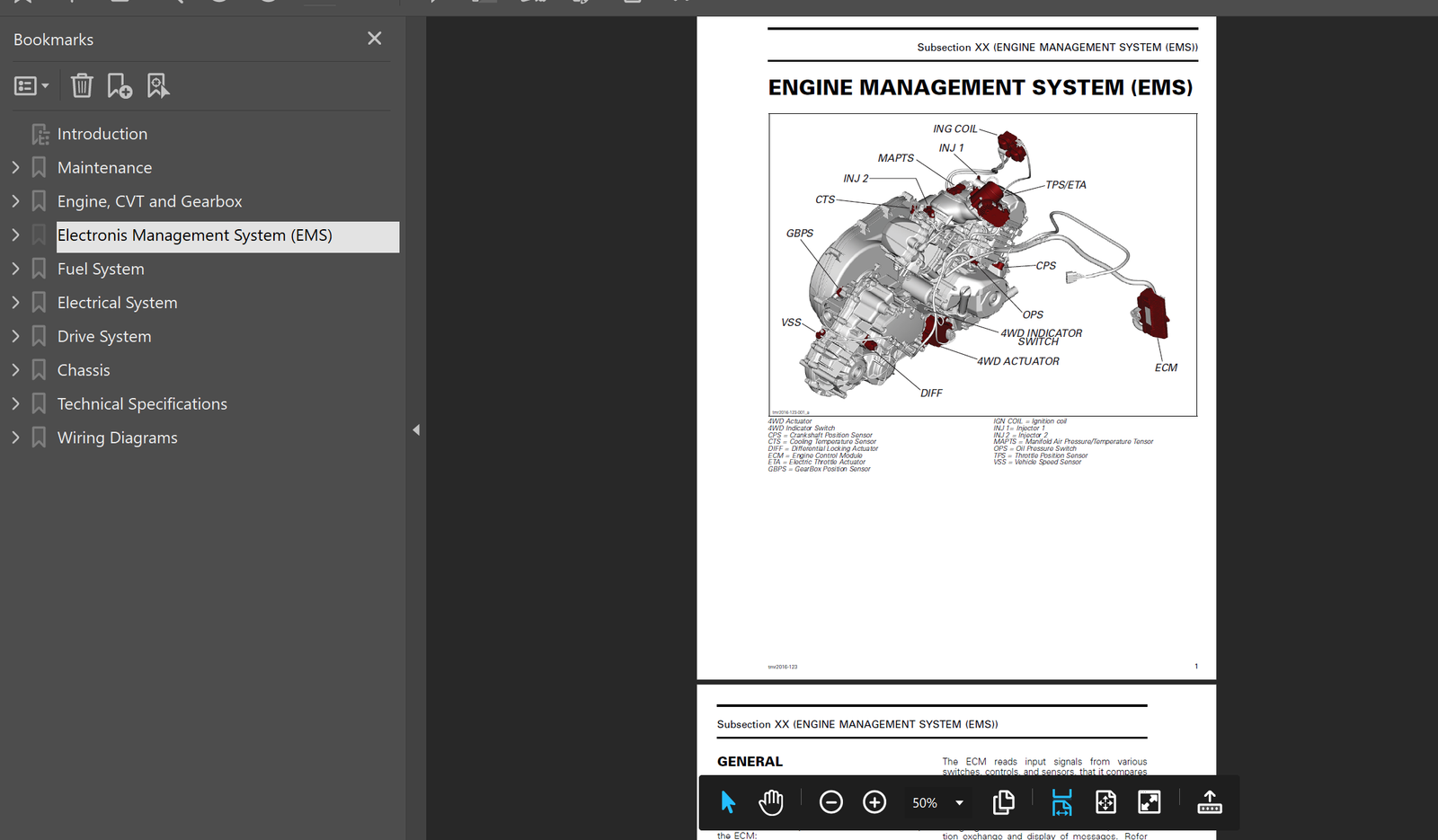Expand the Maintenance bookmark
The image size is (1438, 840).
click(15, 167)
